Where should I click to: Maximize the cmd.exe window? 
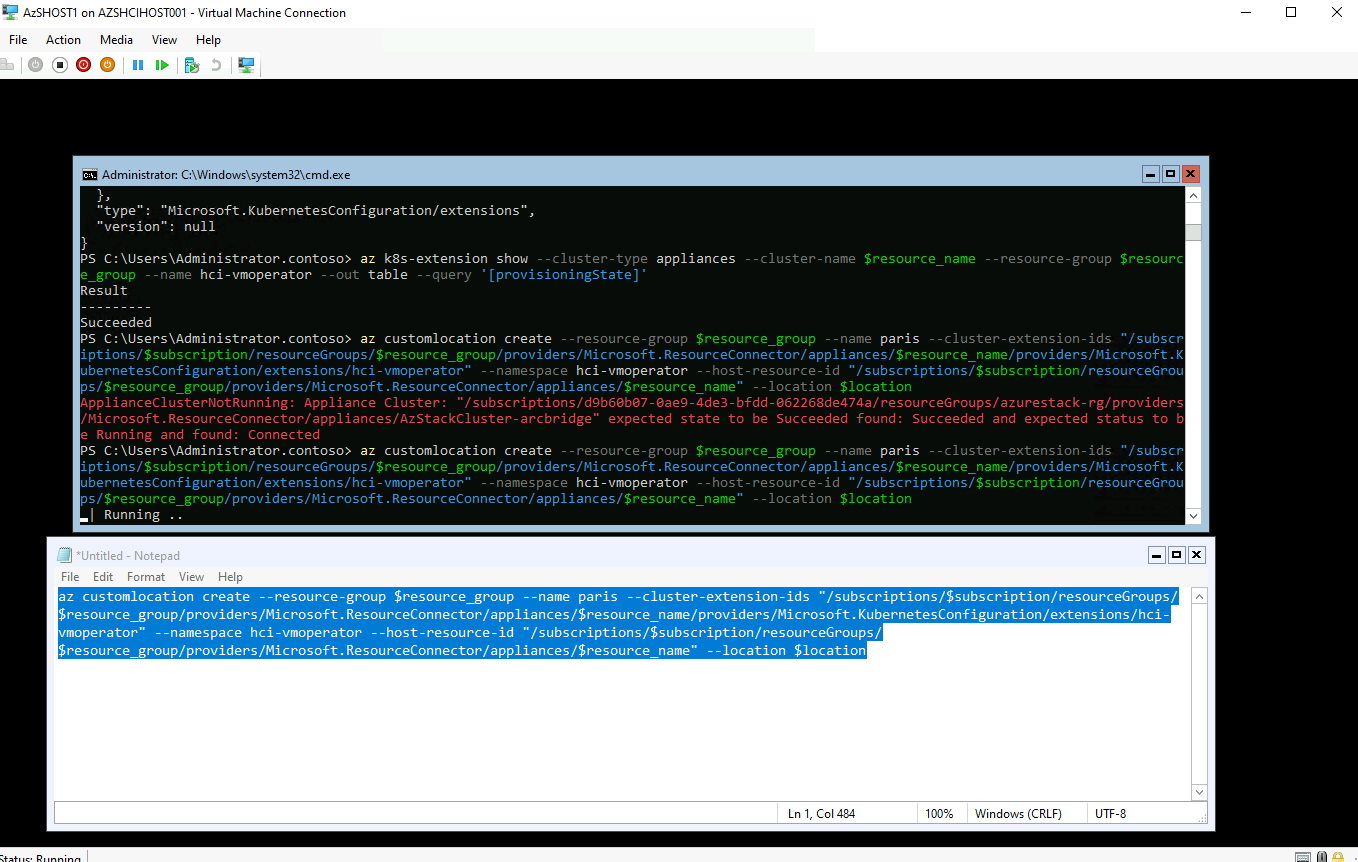[x=1171, y=174]
